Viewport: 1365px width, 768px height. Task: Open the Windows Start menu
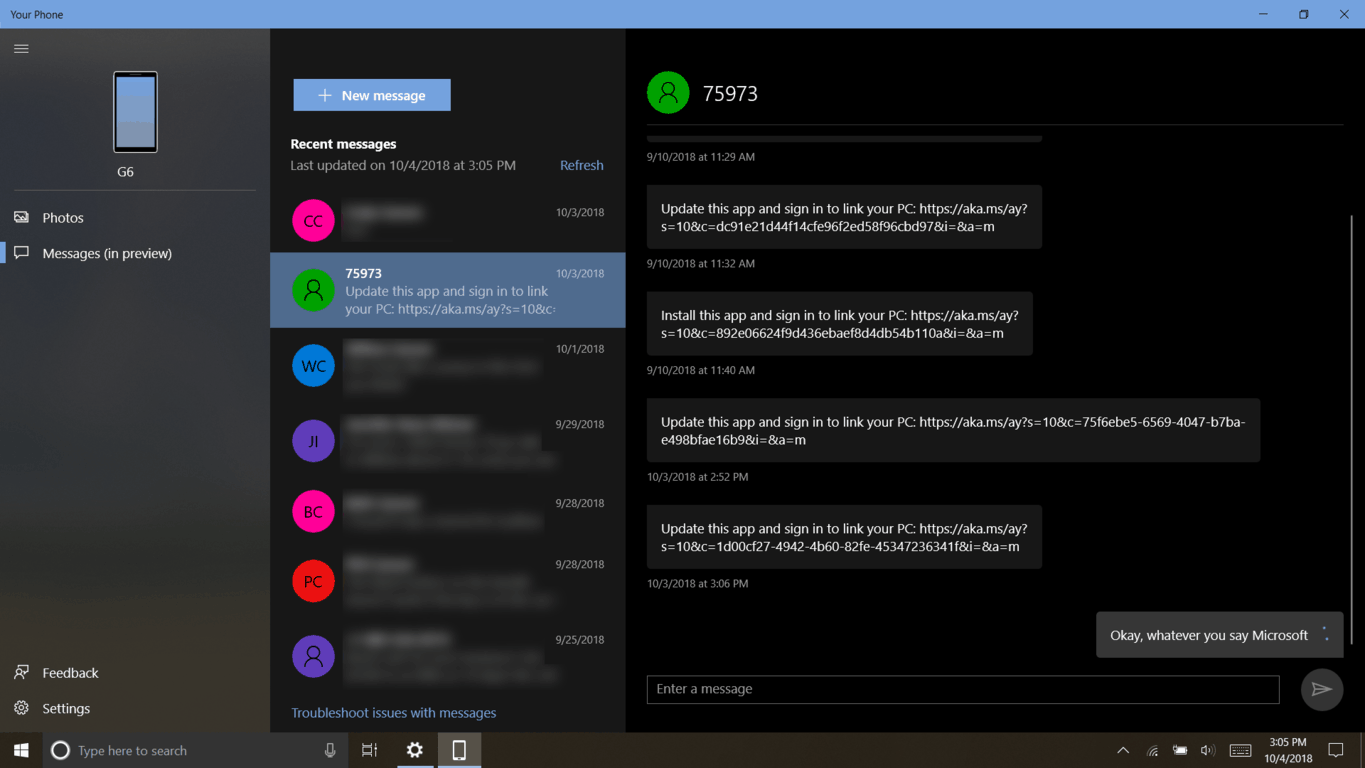[x=21, y=750]
